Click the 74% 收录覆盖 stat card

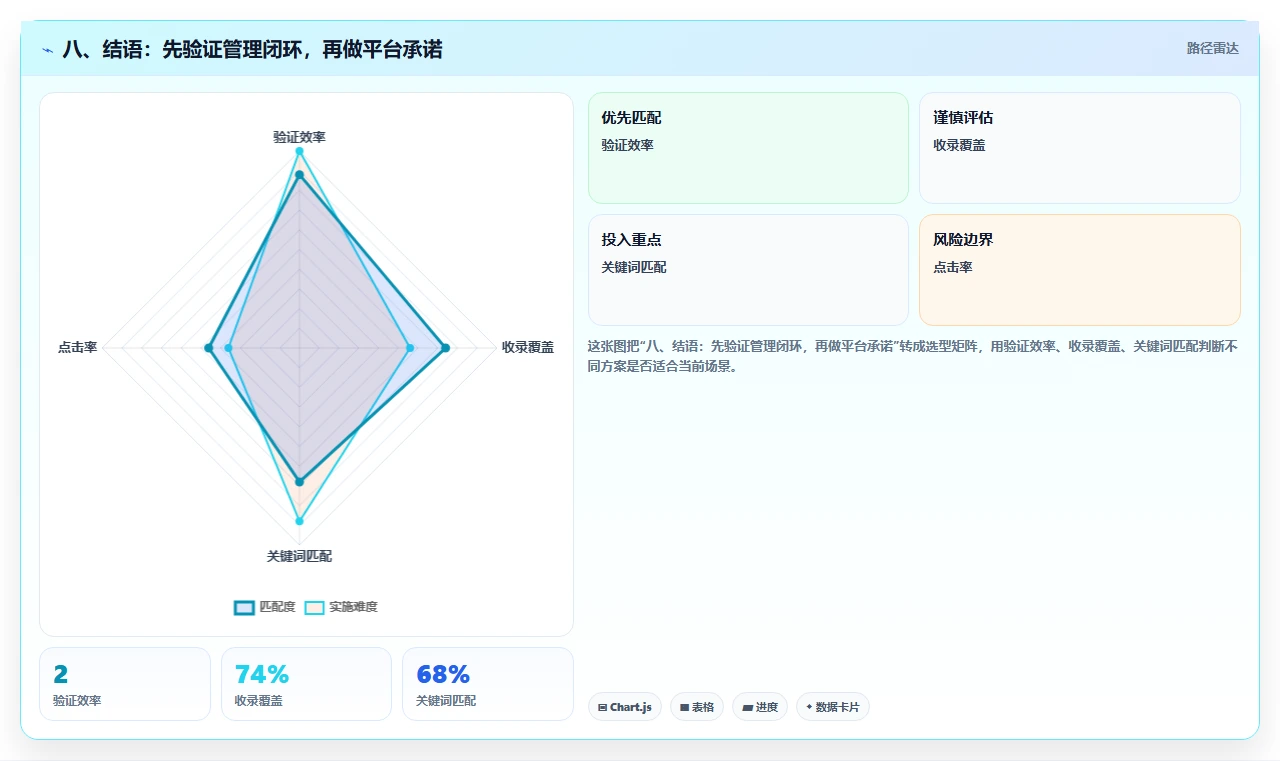click(x=306, y=684)
